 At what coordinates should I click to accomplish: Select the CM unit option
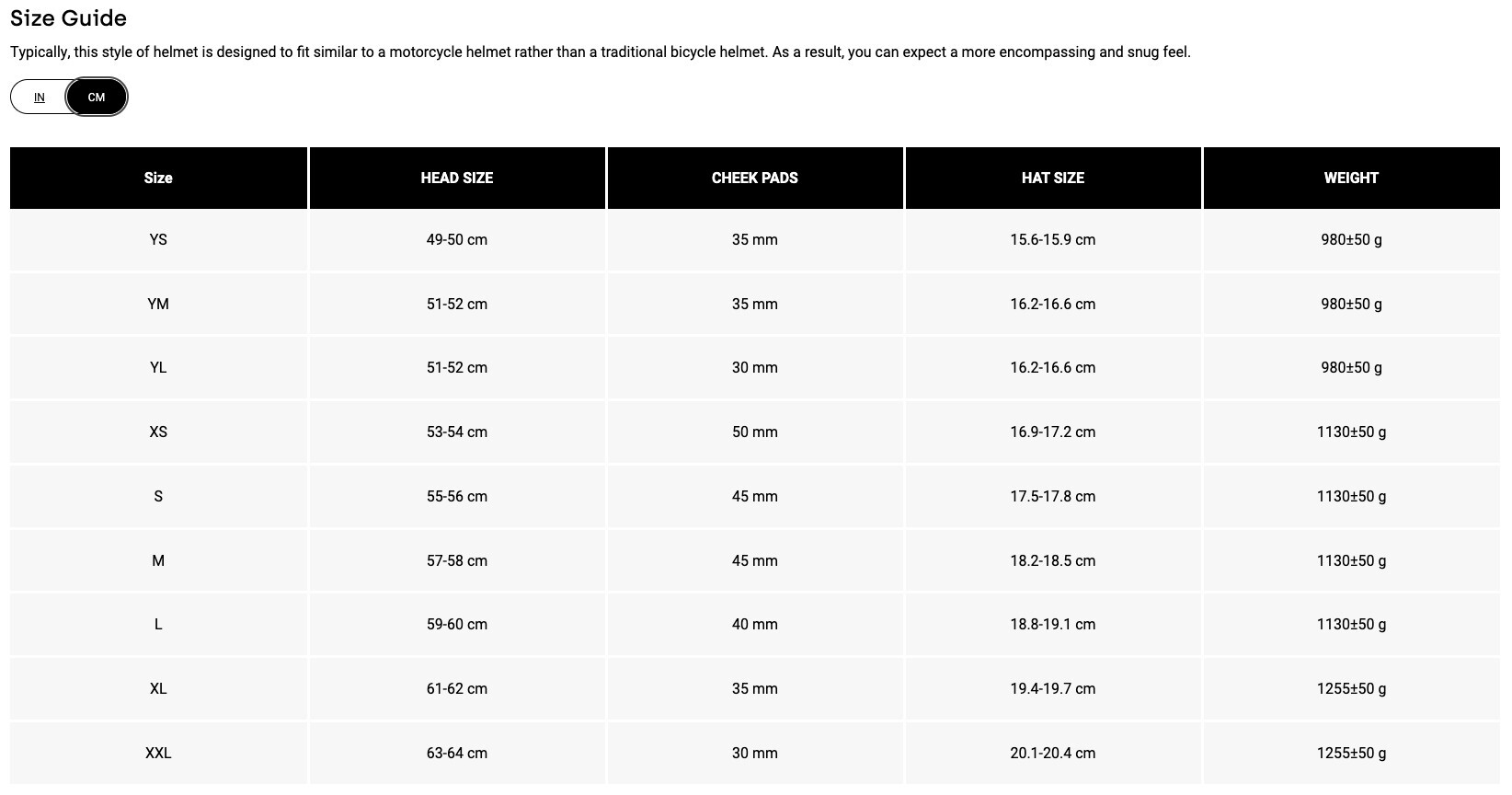pos(97,98)
